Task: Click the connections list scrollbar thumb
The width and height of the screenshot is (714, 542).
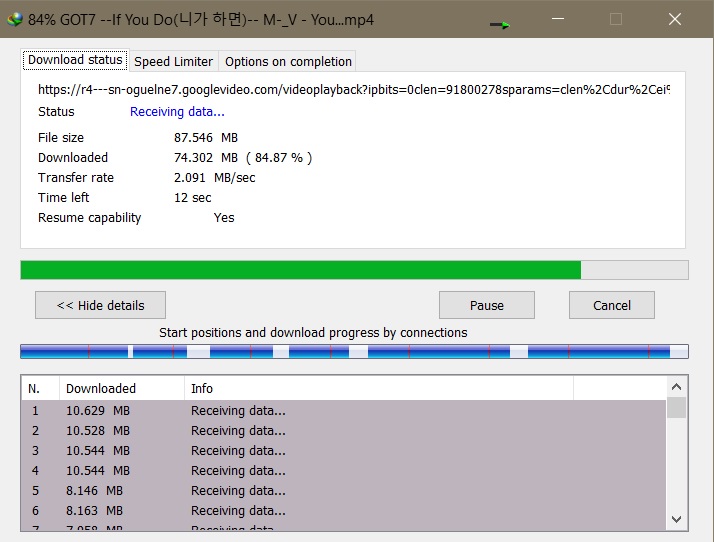Action: pyautogui.click(x=676, y=408)
